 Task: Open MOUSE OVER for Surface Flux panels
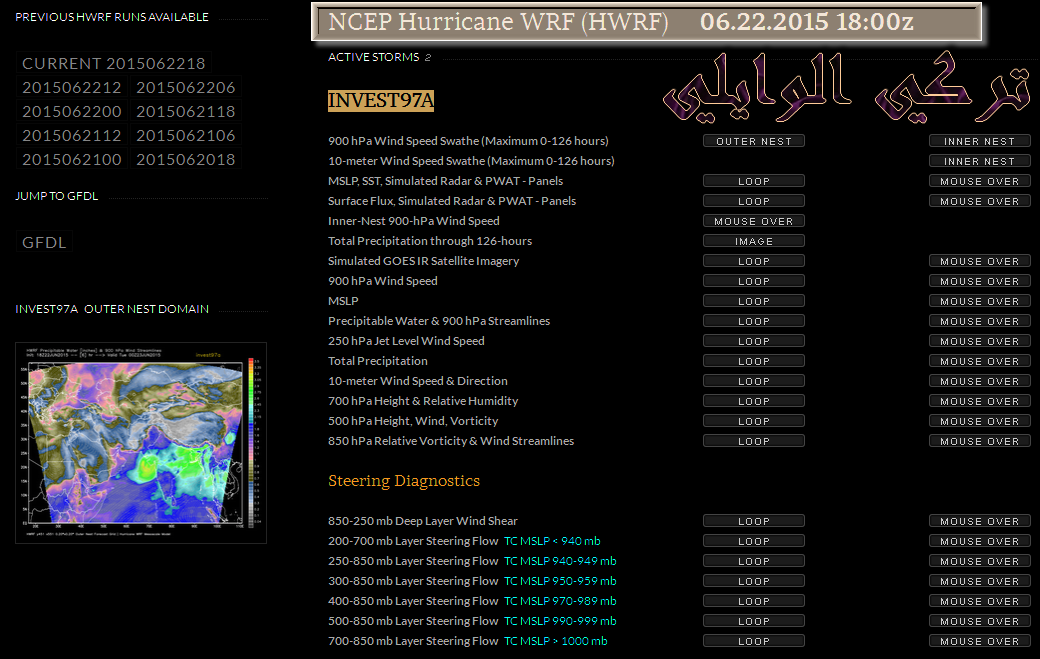tap(980, 201)
